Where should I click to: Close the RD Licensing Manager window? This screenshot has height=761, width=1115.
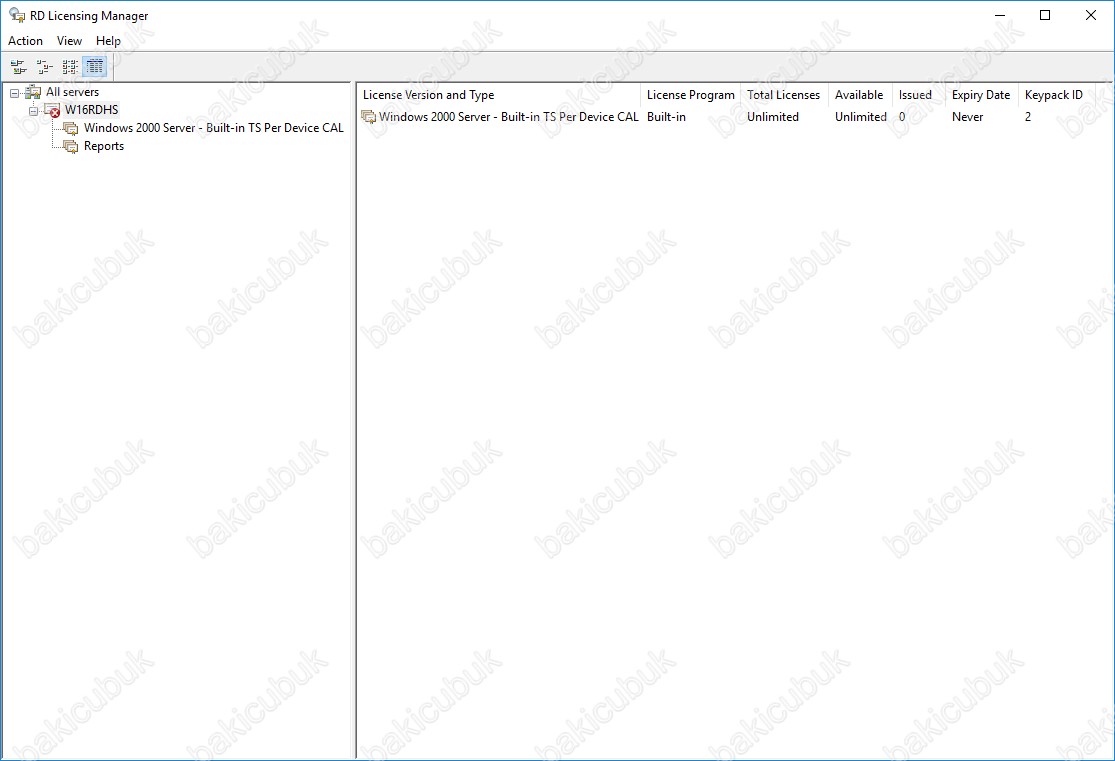pyautogui.click(x=1091, y=15)
